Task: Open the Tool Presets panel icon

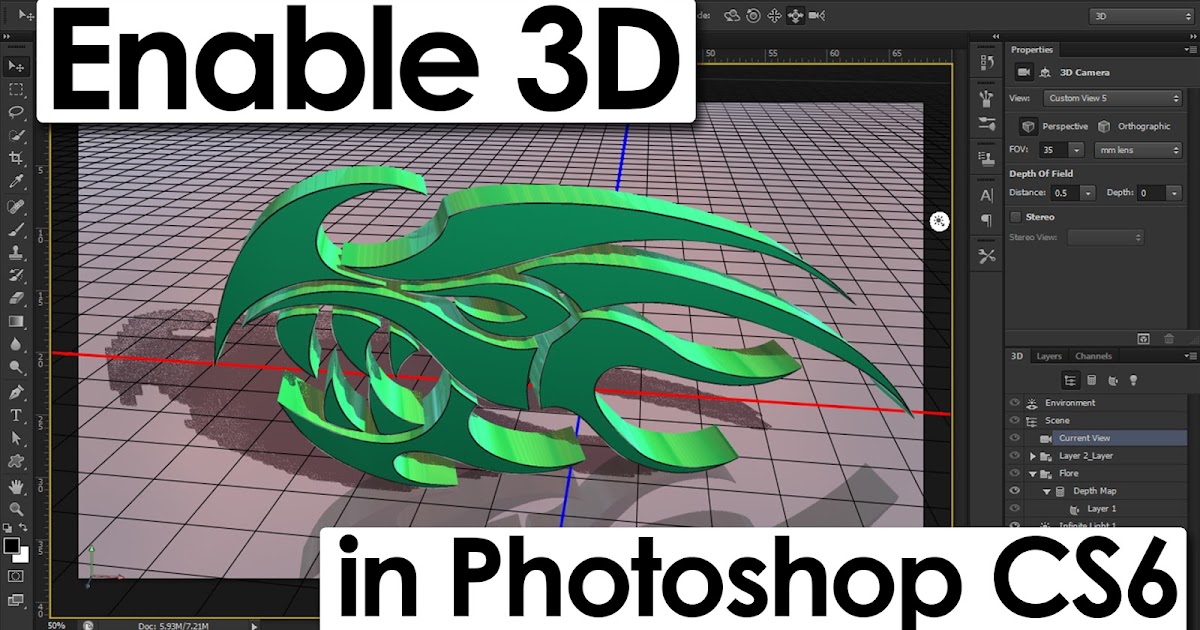Action: 987,256
